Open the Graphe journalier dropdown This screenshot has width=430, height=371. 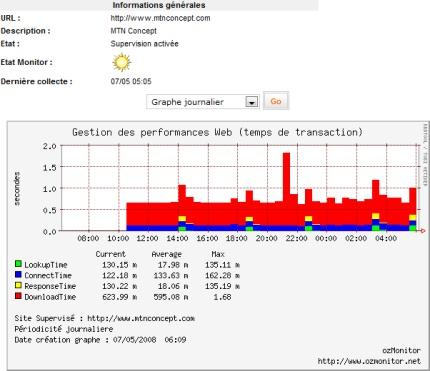(x=203, y=102)
